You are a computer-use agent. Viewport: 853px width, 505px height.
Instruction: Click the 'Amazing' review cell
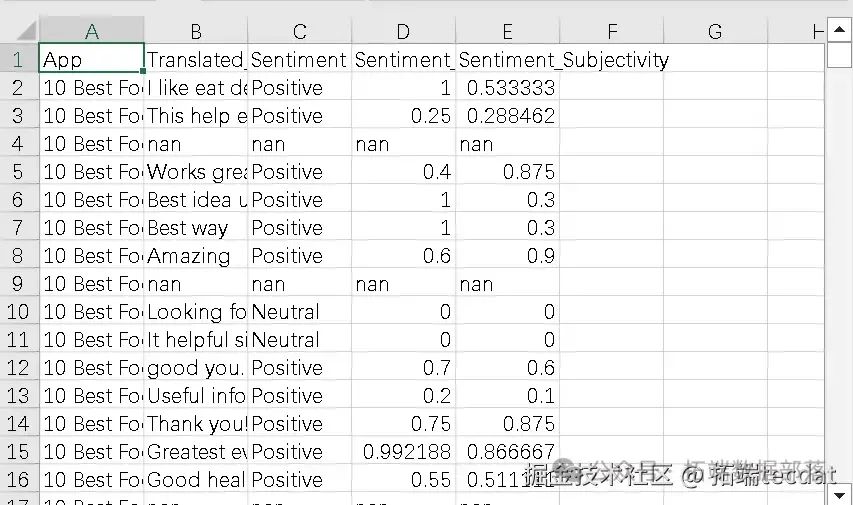coord(195,256)
